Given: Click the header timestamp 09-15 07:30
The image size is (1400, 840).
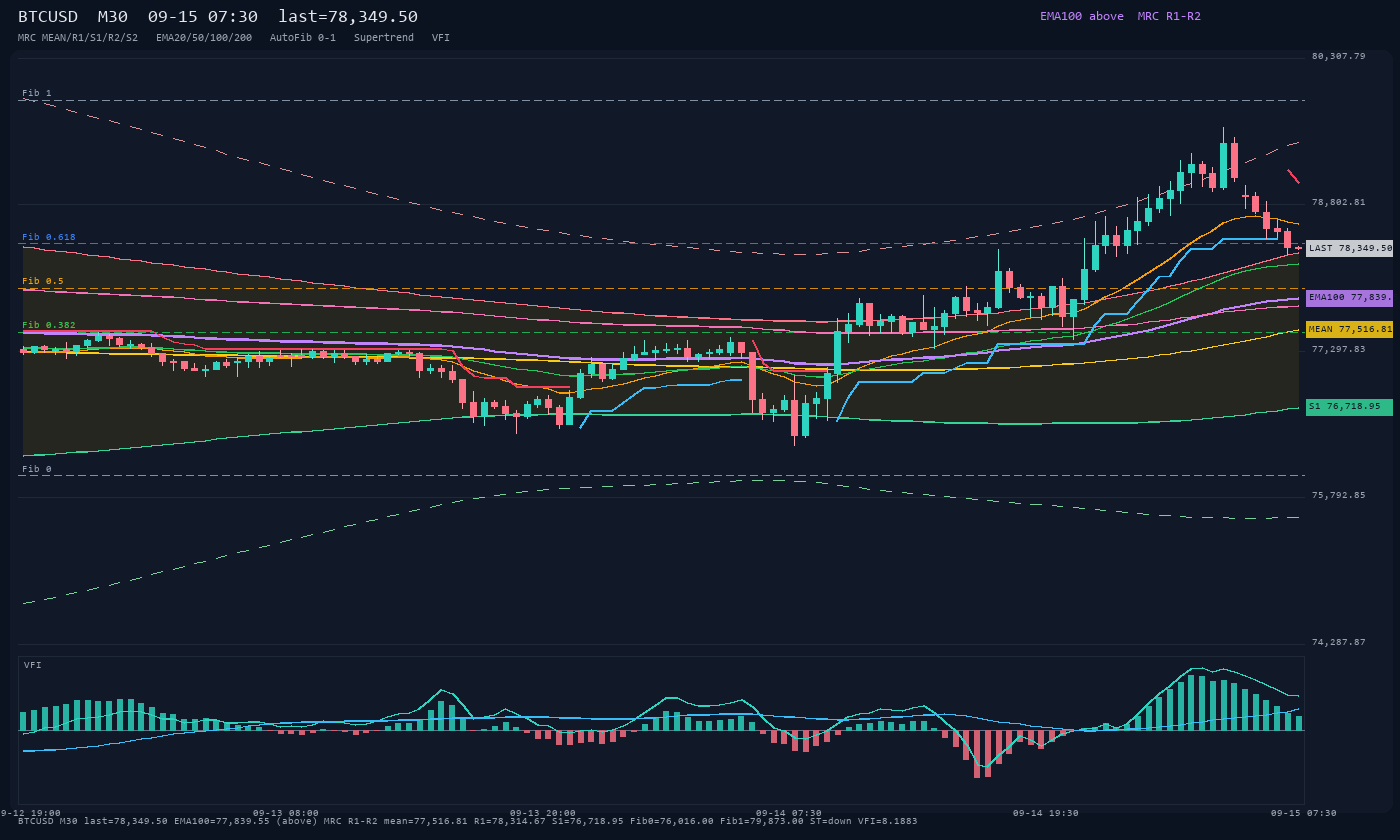Looking at the screenshot, I should (x=203, y=17).
